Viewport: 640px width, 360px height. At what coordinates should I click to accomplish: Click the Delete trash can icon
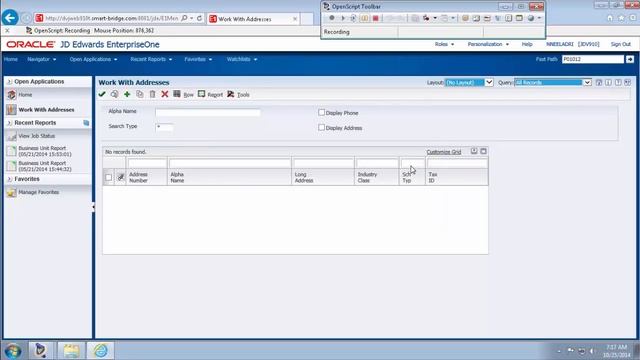(x=152, y=94)
